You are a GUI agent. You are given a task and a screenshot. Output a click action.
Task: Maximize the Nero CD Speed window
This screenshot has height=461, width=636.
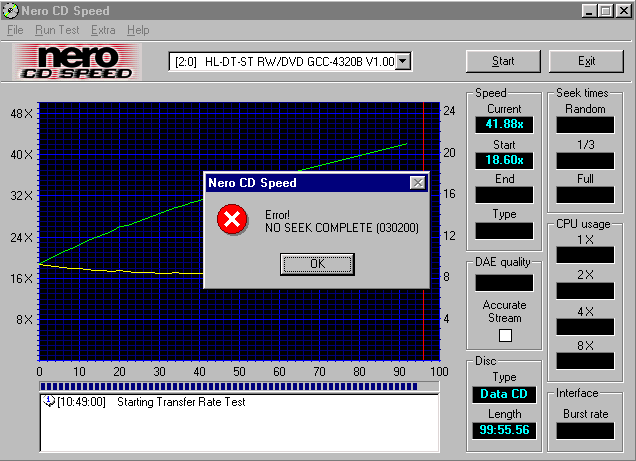(x=605, y=11)
